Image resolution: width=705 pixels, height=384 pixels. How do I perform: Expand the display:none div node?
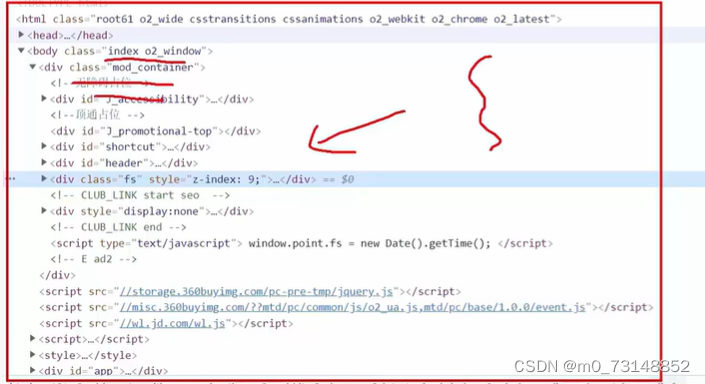(x=44, y=210)
